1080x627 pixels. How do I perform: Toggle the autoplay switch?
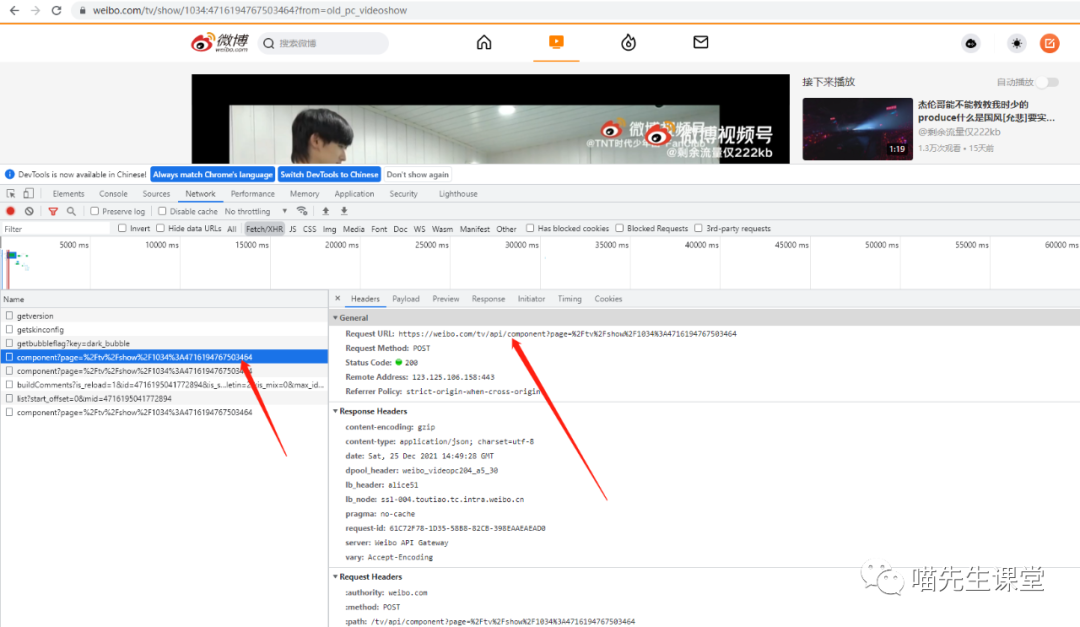[1048, 82]
